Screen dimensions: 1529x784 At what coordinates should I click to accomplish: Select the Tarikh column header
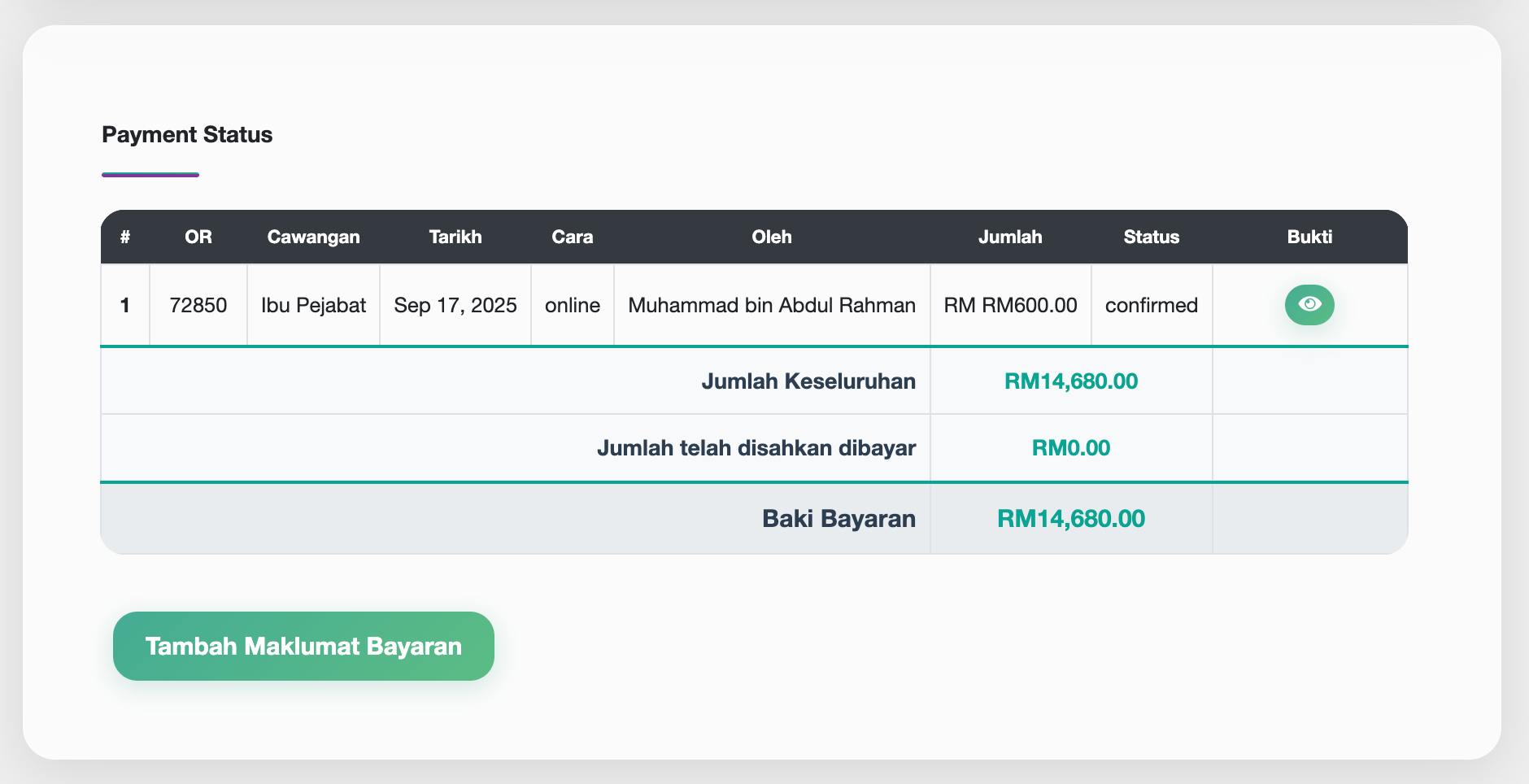(x=455, y=237)
